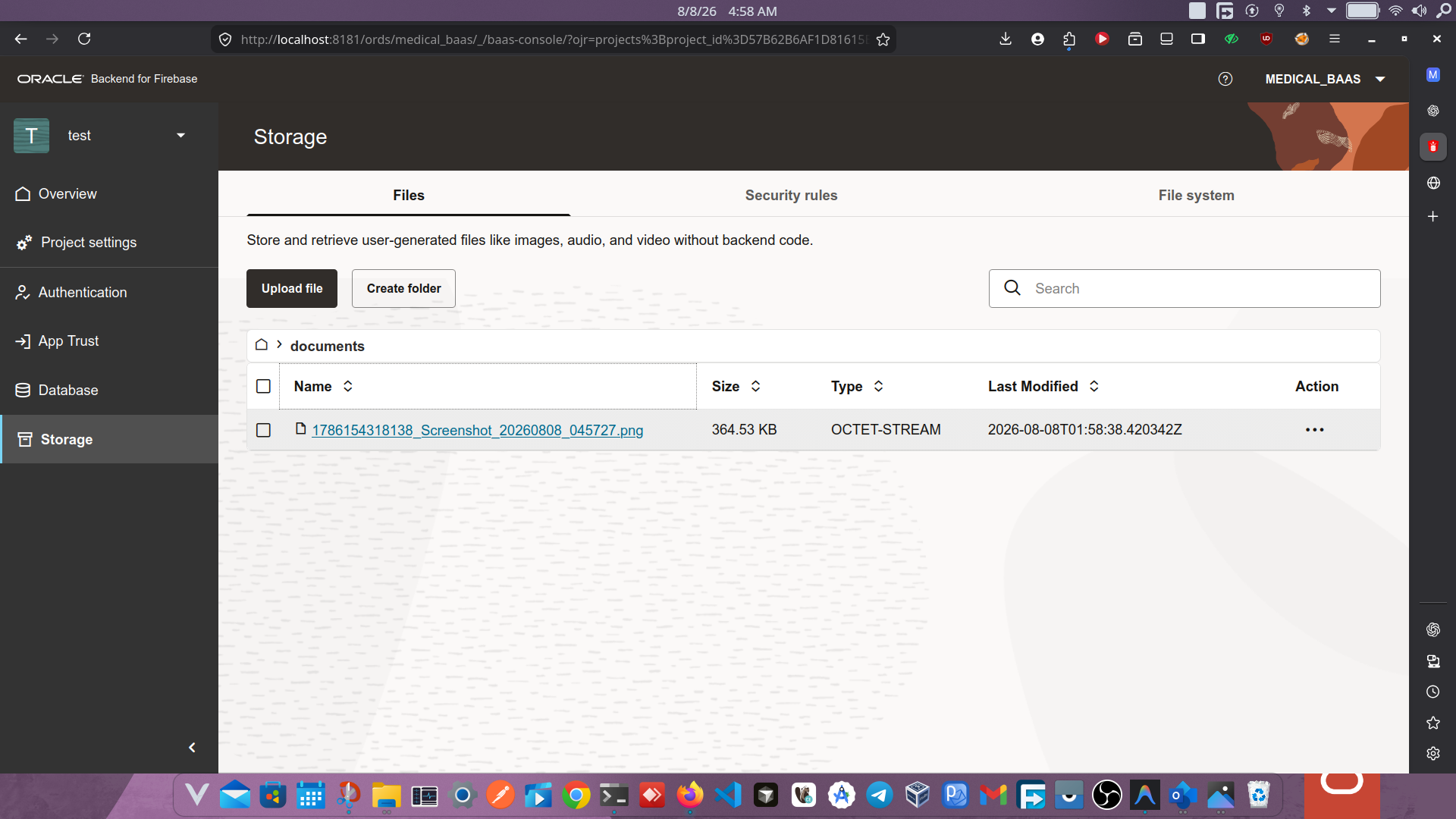Click the Oracle Backend for Firebase logo
This screenshot has height=819, width=1456.
tap(107, 79)
